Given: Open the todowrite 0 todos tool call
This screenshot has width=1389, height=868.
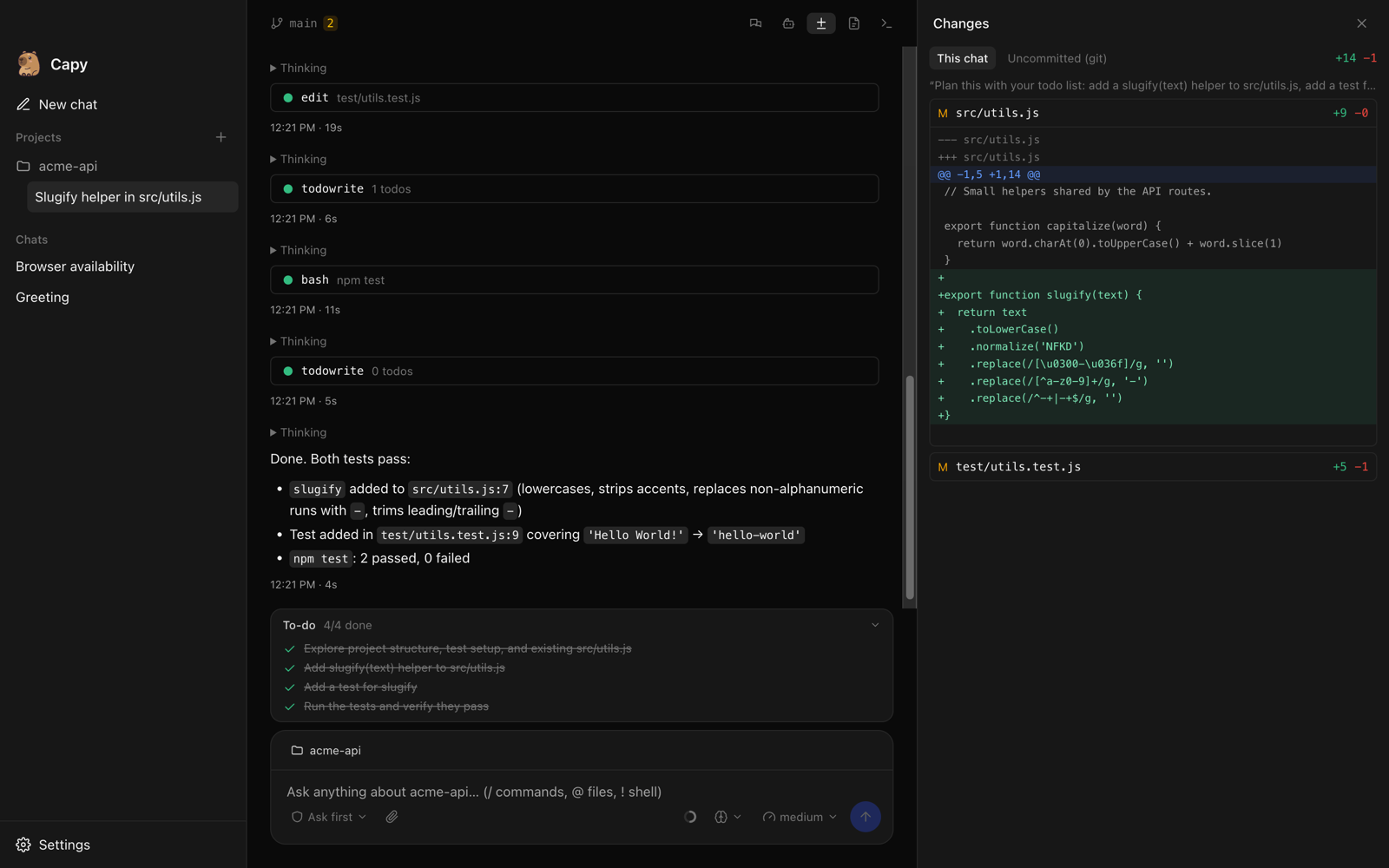Looking at the screenshot, I should pyautogui.click(x=575, y=371).
